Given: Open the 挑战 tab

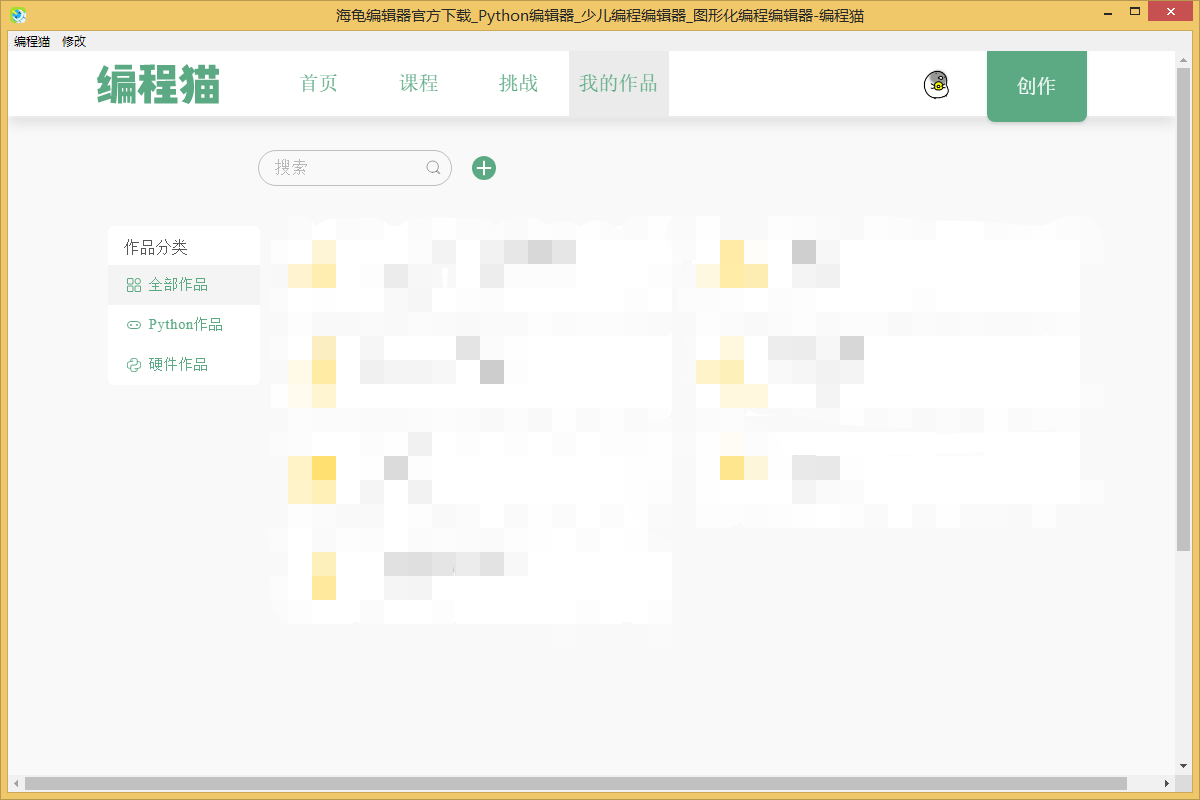Looking at the screenshot, I should pyautogui.click(x=519, y=84).
